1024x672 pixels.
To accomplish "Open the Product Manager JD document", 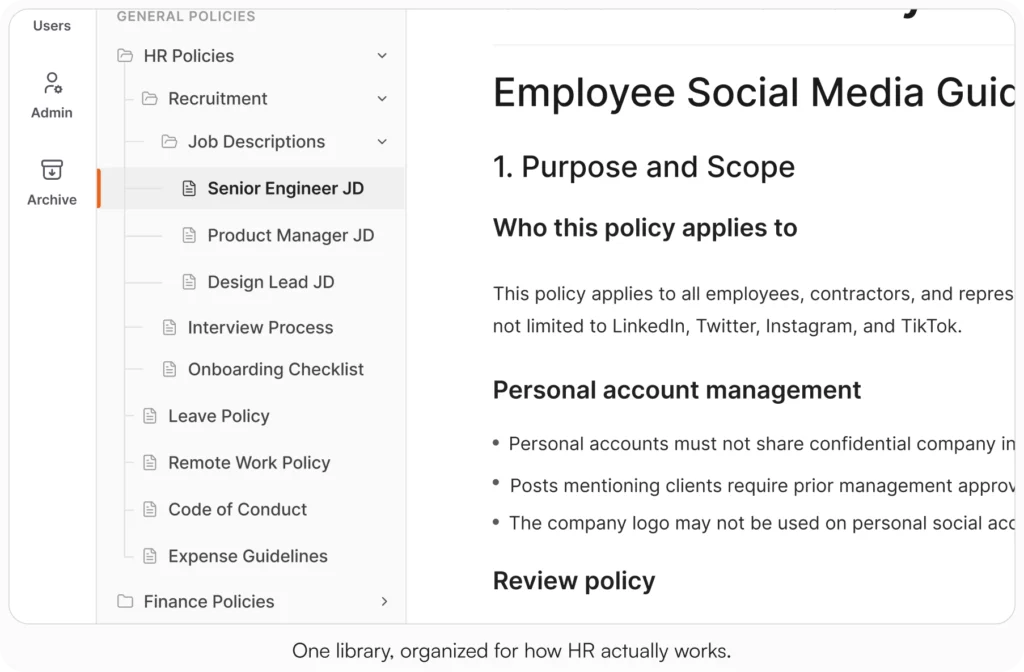I will 291,235.
